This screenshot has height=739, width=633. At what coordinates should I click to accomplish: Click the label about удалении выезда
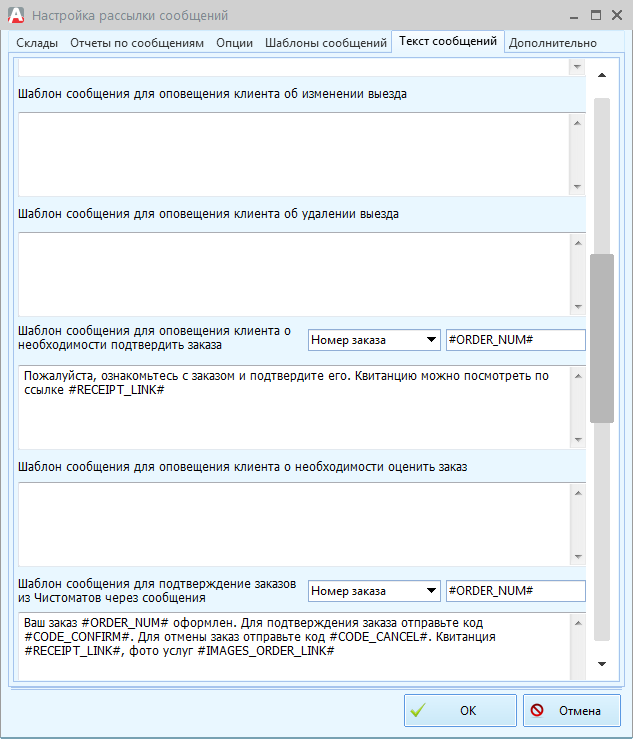208,214
